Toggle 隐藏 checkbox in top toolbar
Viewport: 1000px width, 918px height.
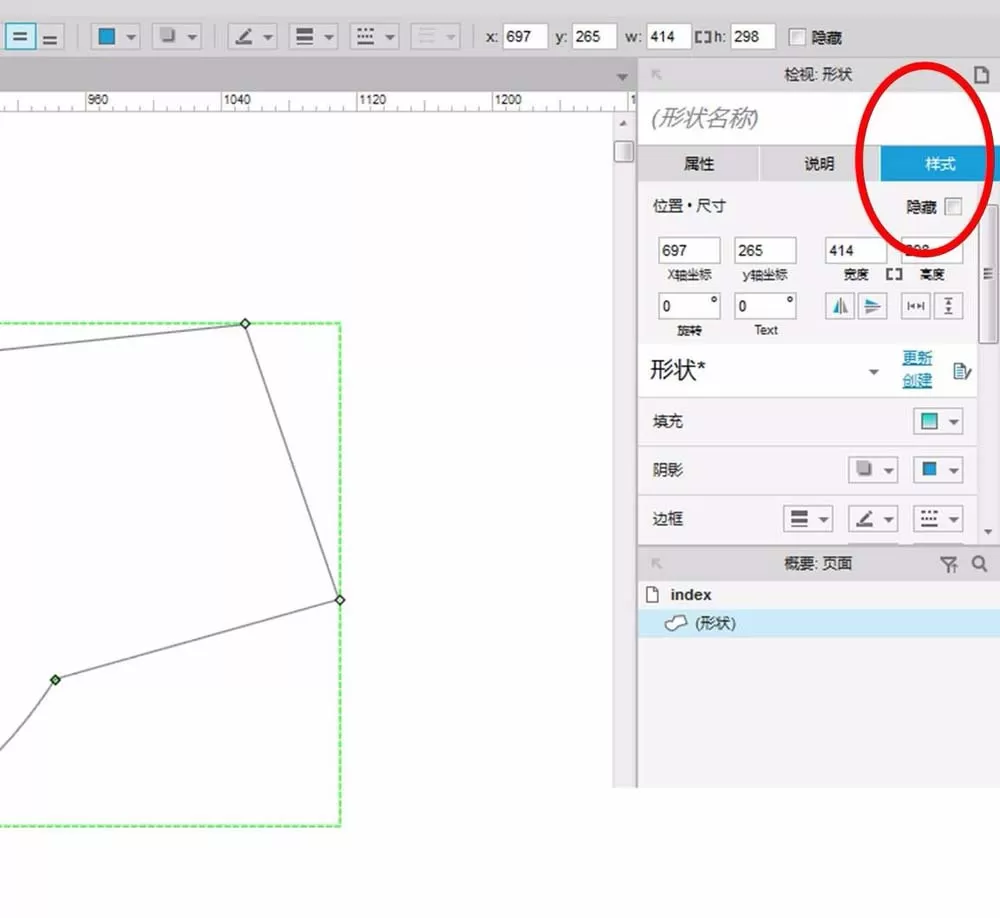point(797,37)
